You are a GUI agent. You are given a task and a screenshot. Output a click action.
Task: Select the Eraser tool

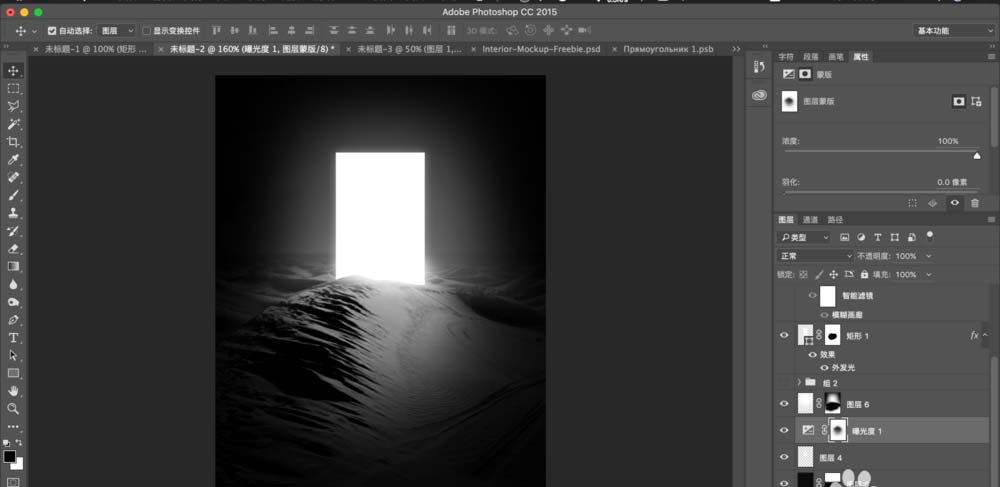point(13,249)
